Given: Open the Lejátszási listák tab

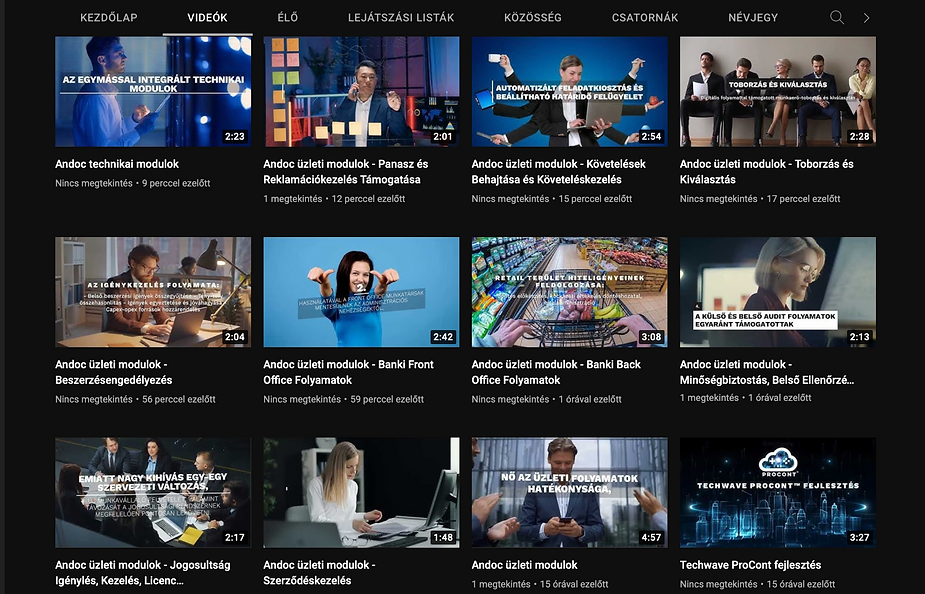Looking at the screenshot, I should (x=400, y=18).
